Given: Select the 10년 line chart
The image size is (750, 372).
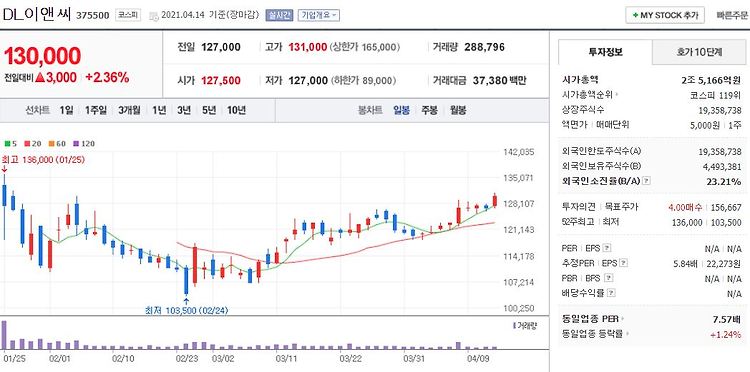Looking at the screenshot, I should [x=236, y=110].
